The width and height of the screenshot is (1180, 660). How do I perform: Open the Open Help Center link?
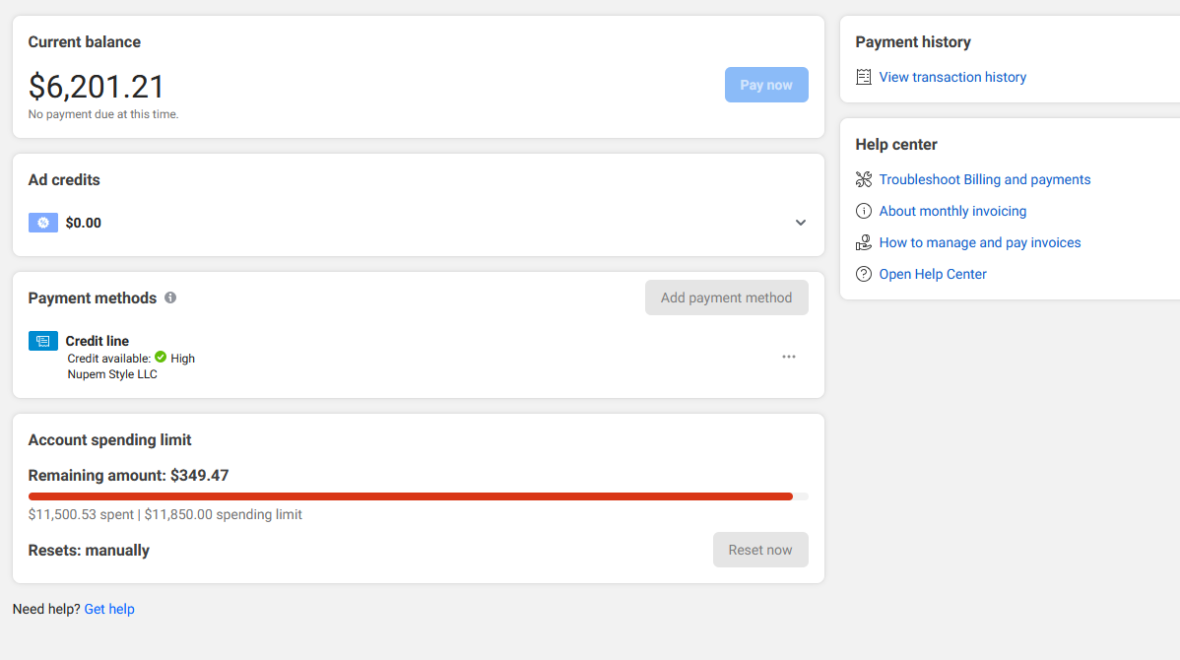[x=932, y=274]
